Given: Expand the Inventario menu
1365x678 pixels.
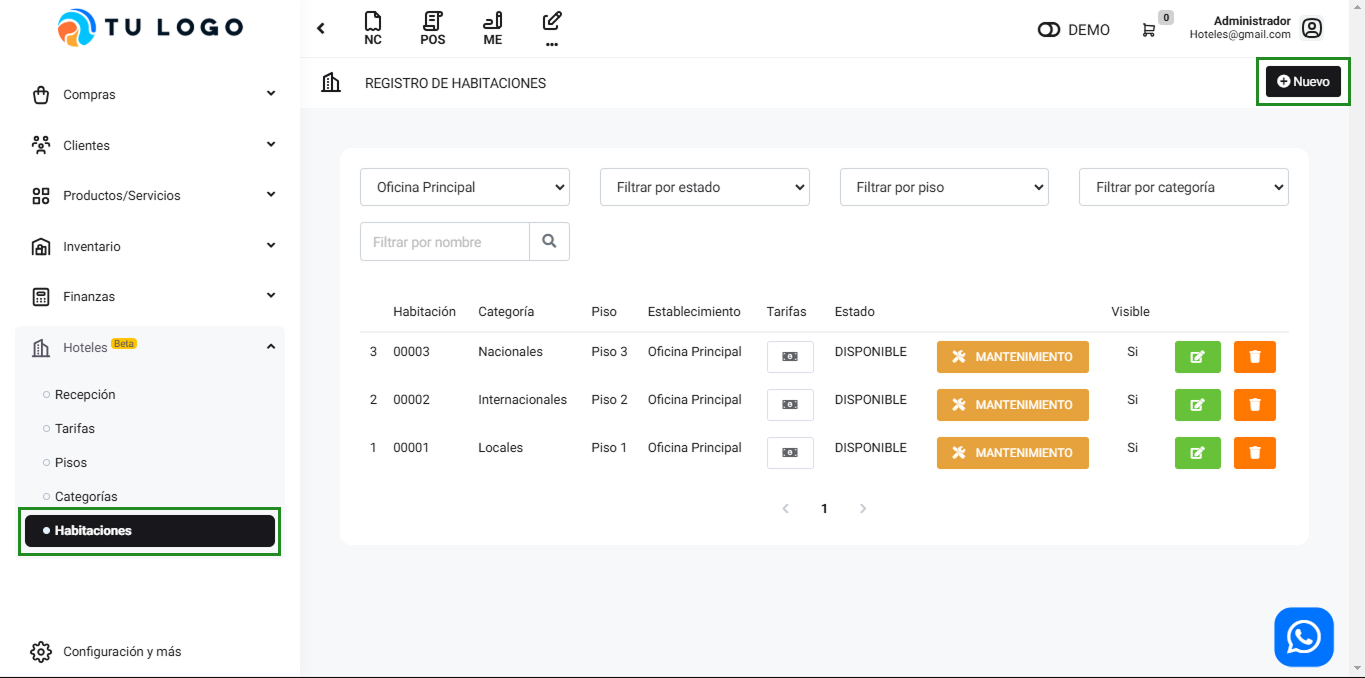Looking at the screenshot, I should (x=150, y=246).
